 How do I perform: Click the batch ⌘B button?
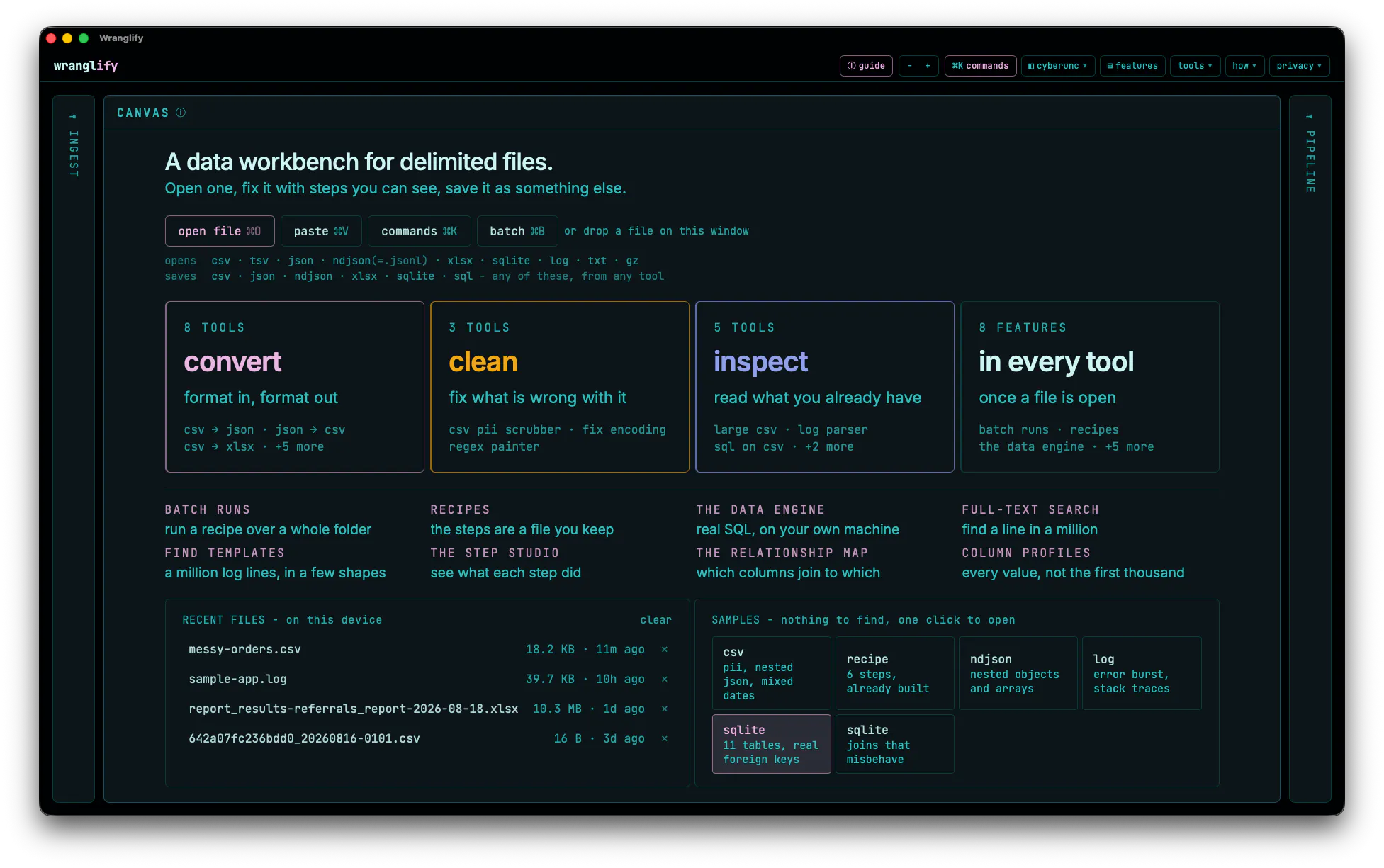point(517,231)
